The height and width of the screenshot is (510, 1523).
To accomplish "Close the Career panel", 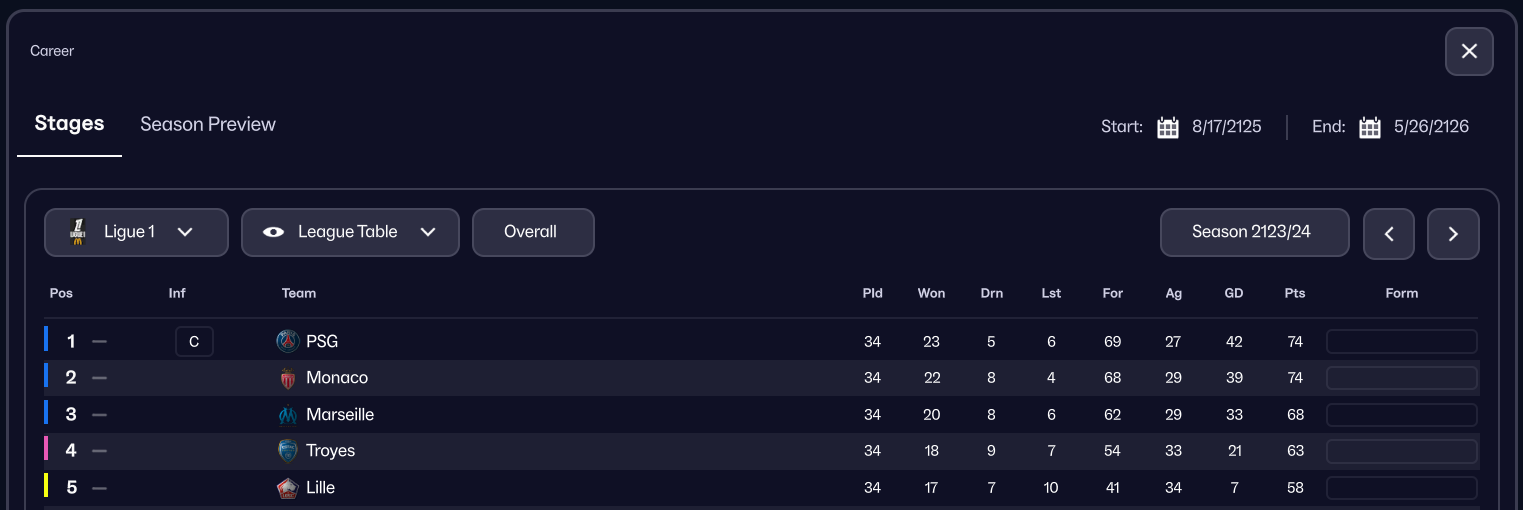I will (1469, 51).
